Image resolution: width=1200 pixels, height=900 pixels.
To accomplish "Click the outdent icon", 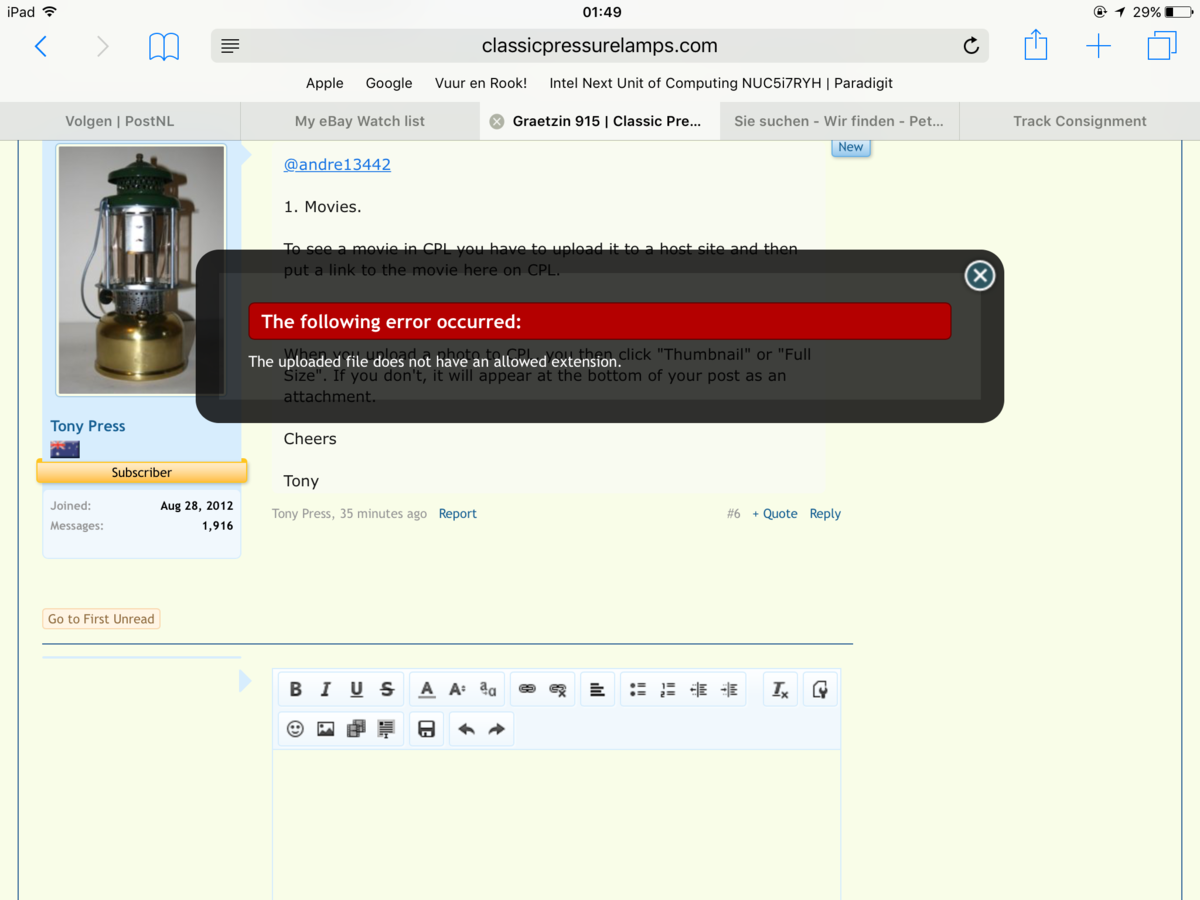I will 698,689.
